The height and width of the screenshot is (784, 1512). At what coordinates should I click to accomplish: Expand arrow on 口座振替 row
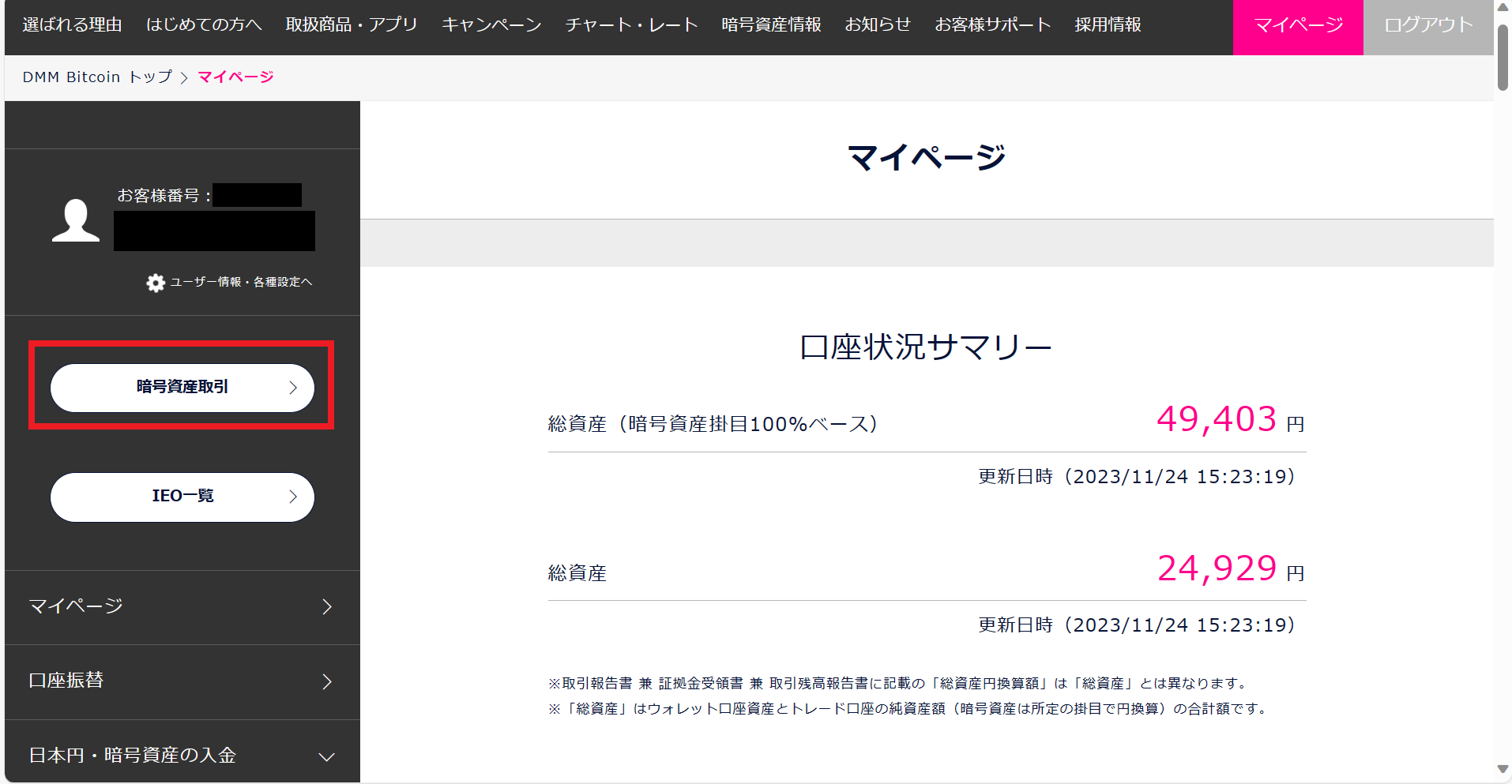(327, 681)
